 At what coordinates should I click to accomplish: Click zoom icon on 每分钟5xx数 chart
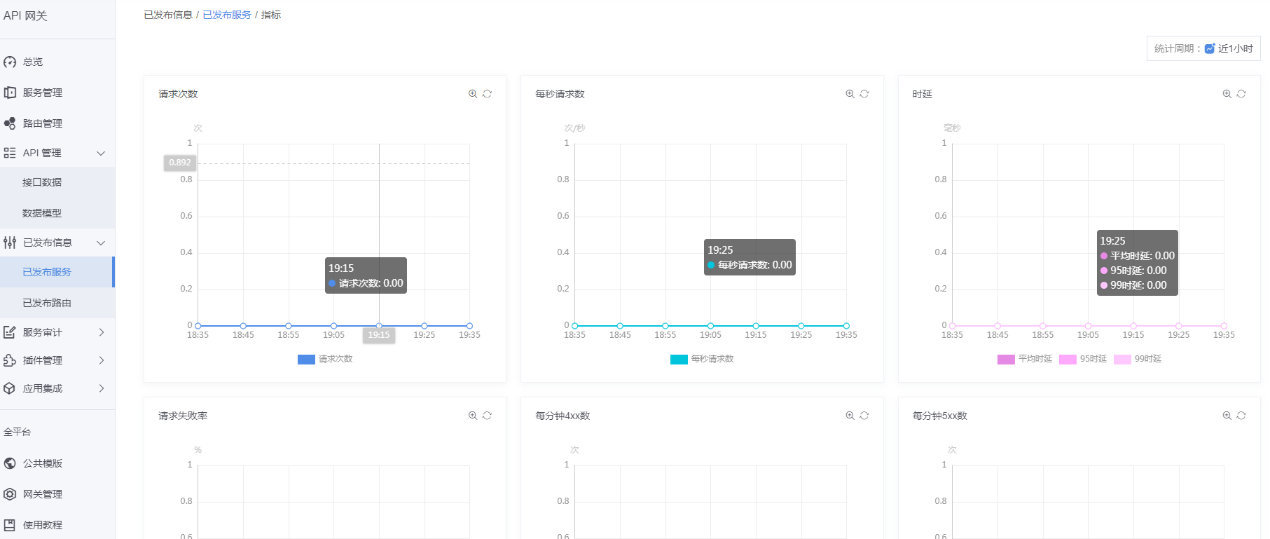click(x=1227, y=416)
